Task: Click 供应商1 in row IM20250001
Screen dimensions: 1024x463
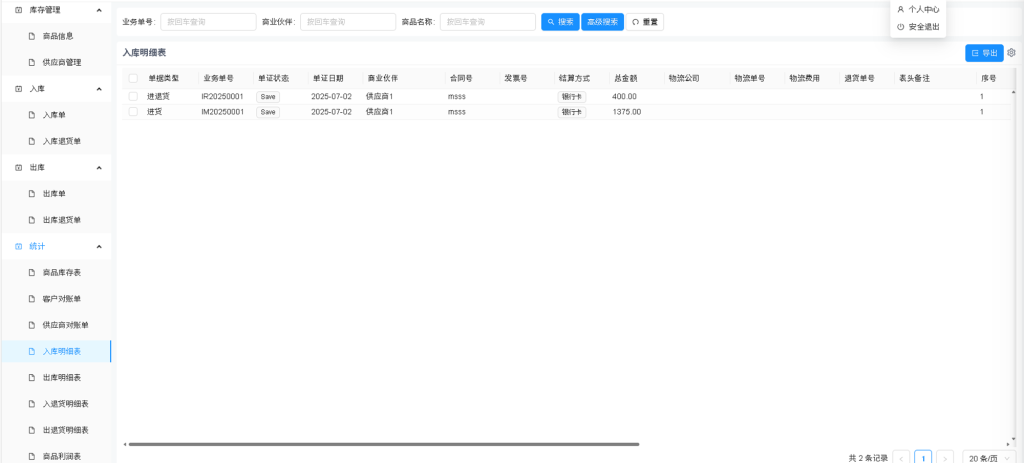Action: [379, 112]
